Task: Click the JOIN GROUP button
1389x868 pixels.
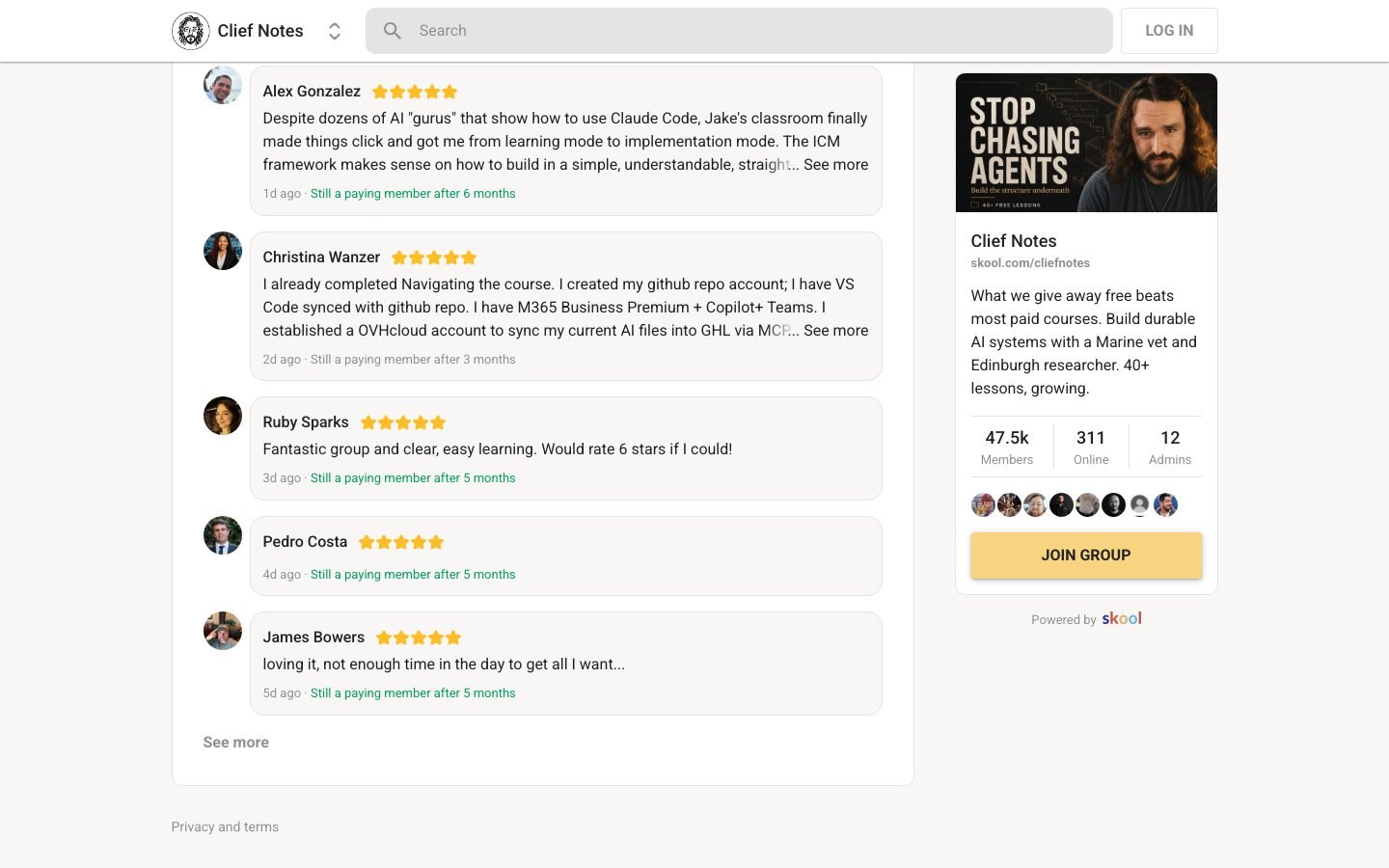Action: click(x=1086, y=556)
